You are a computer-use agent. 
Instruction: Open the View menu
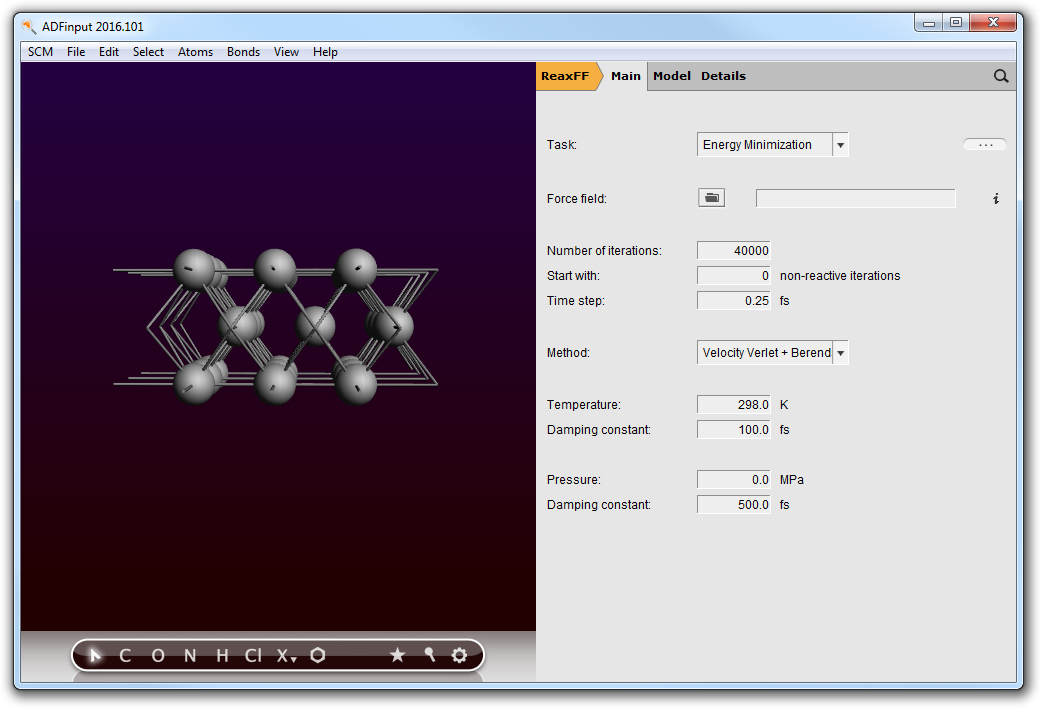pyautogui.click(x=286, y=52)
